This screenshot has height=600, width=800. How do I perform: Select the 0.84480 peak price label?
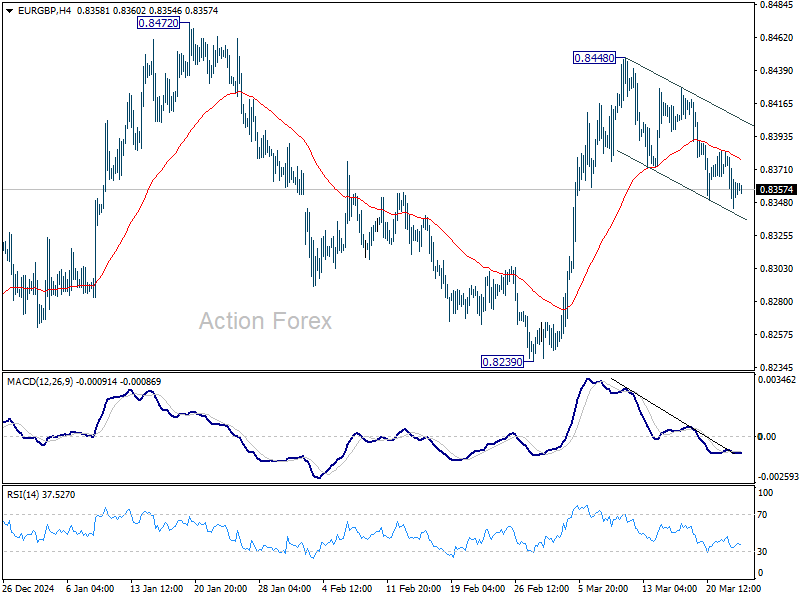[x=594, y=58]
